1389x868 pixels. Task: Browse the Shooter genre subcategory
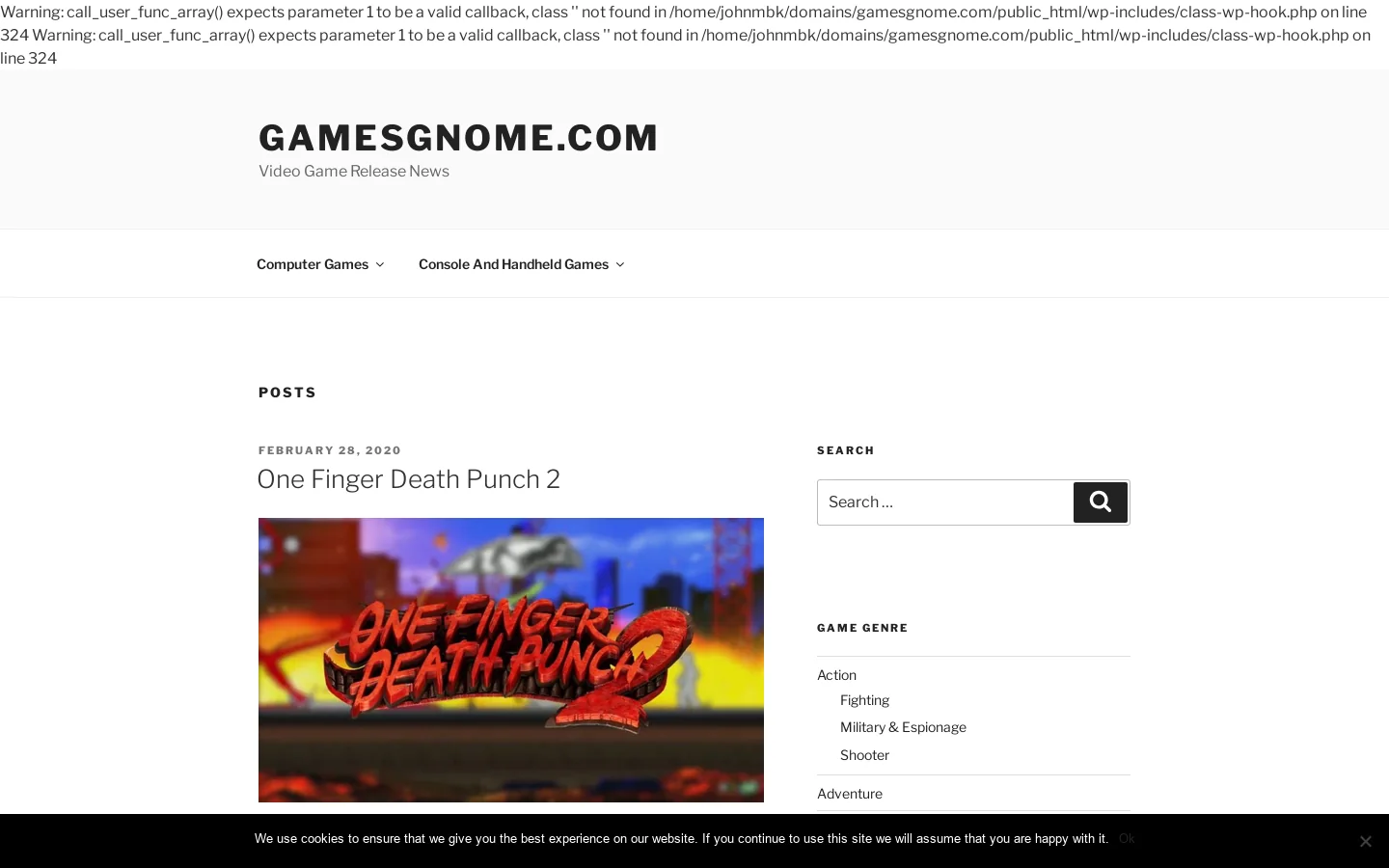pos(864,755)
